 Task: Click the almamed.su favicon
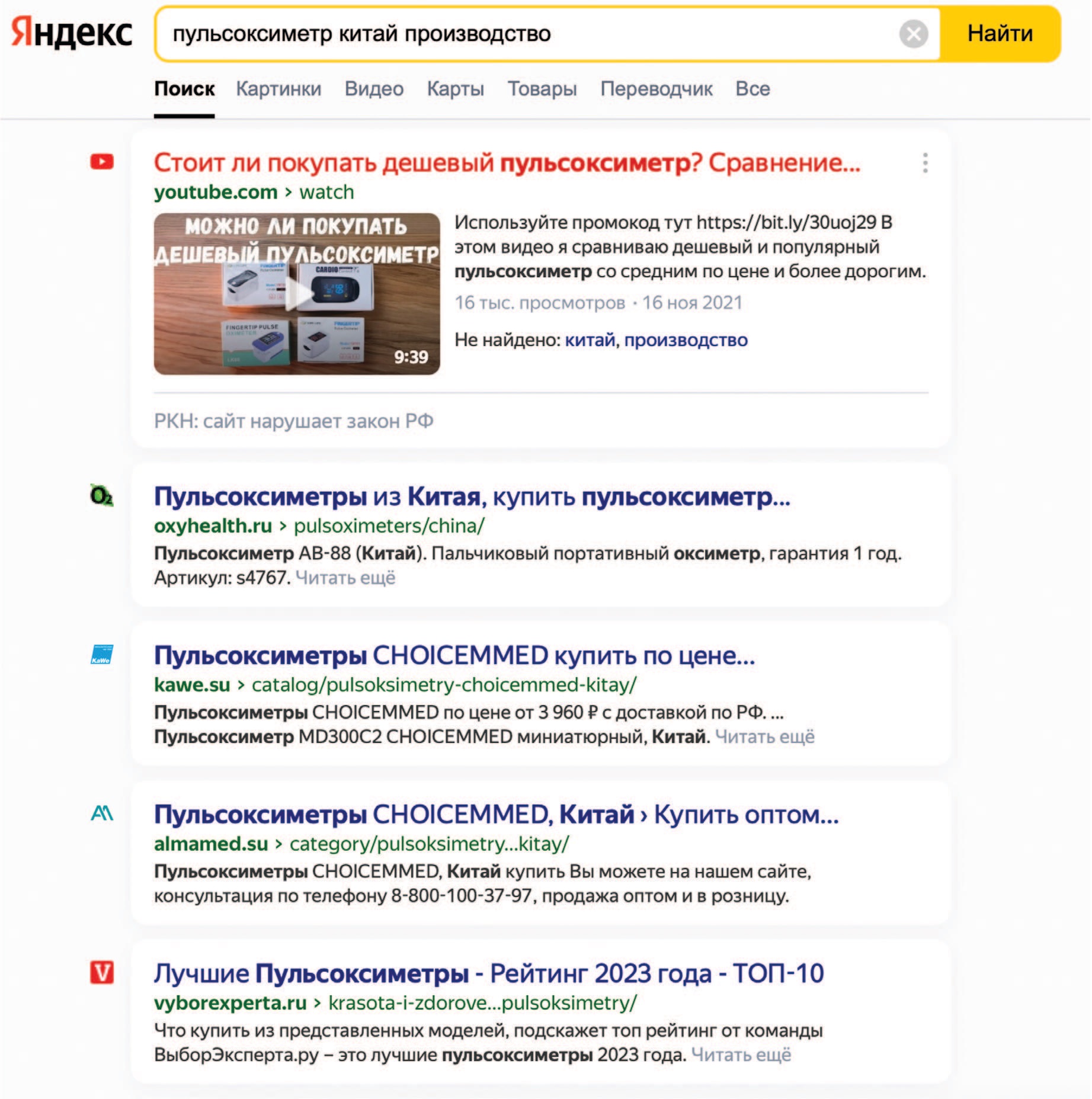(102, 813)
